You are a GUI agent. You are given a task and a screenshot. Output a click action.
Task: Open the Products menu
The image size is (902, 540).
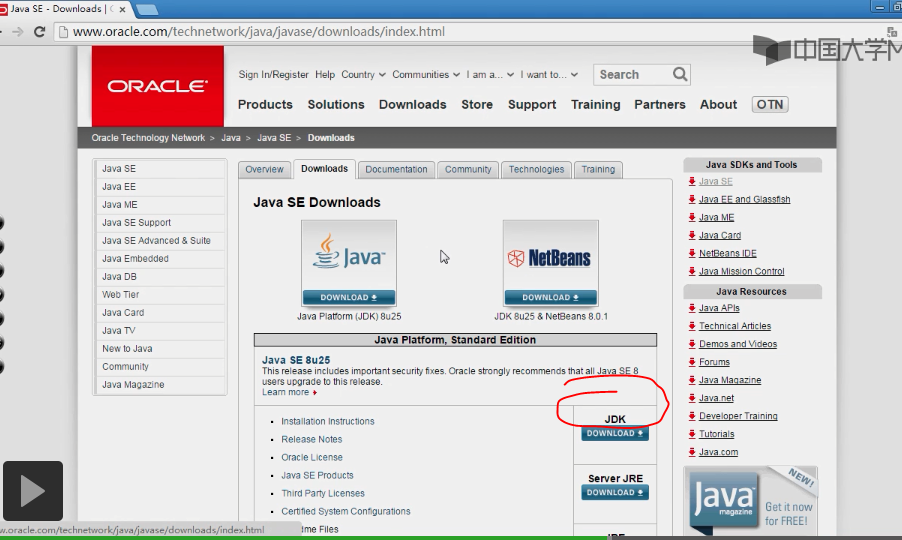point(265,105)
